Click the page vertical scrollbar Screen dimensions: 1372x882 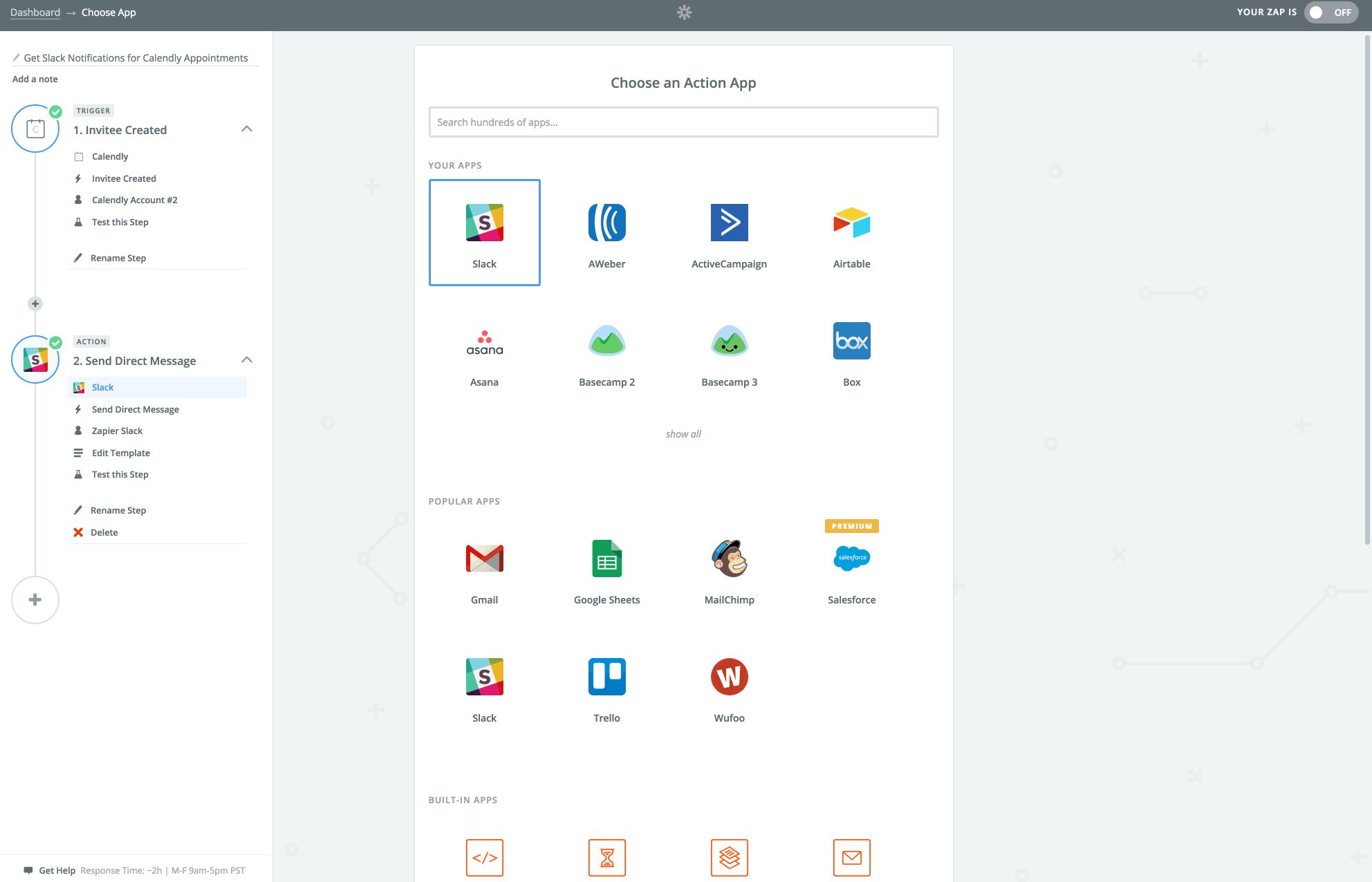point(1367,290)
